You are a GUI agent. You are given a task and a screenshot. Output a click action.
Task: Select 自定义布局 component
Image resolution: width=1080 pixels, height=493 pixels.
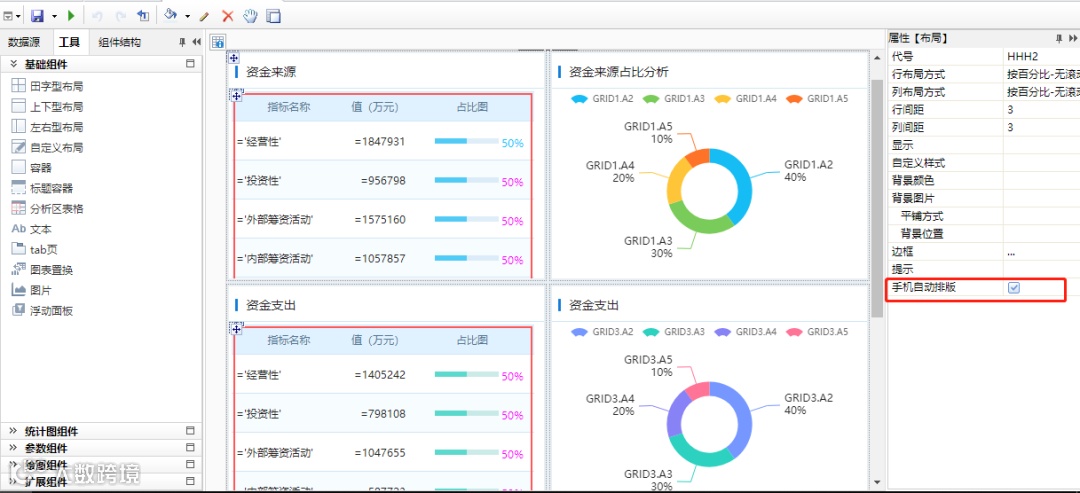coord(48,147)
